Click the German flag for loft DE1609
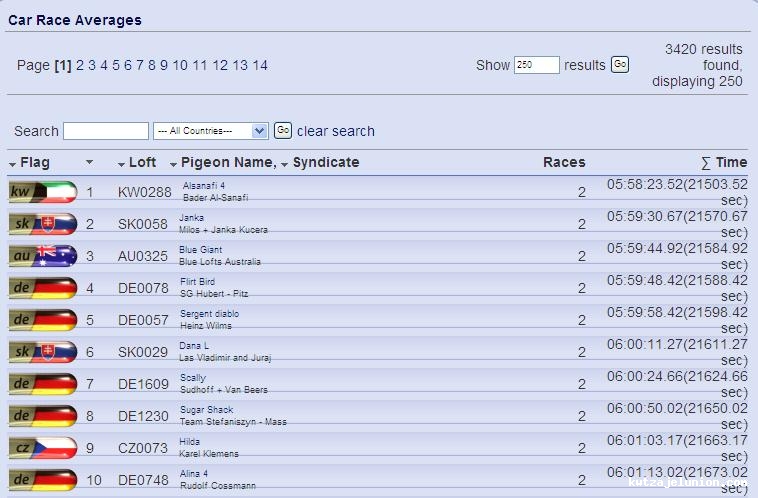This screenshot has height=498, width=758. tap(42, 384)
